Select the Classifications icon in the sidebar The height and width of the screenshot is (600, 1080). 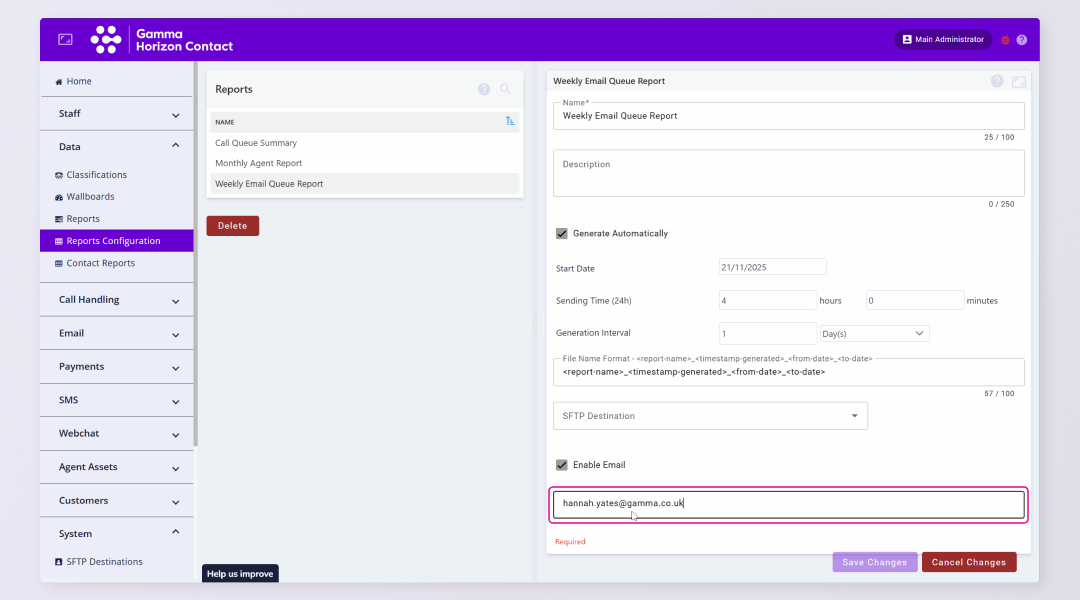[58, 174]
